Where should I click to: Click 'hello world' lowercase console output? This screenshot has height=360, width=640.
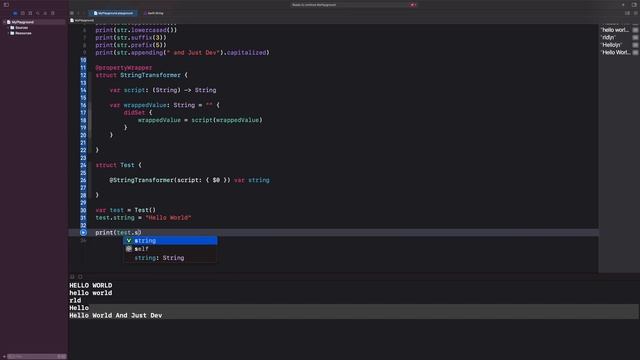(91, 293)
